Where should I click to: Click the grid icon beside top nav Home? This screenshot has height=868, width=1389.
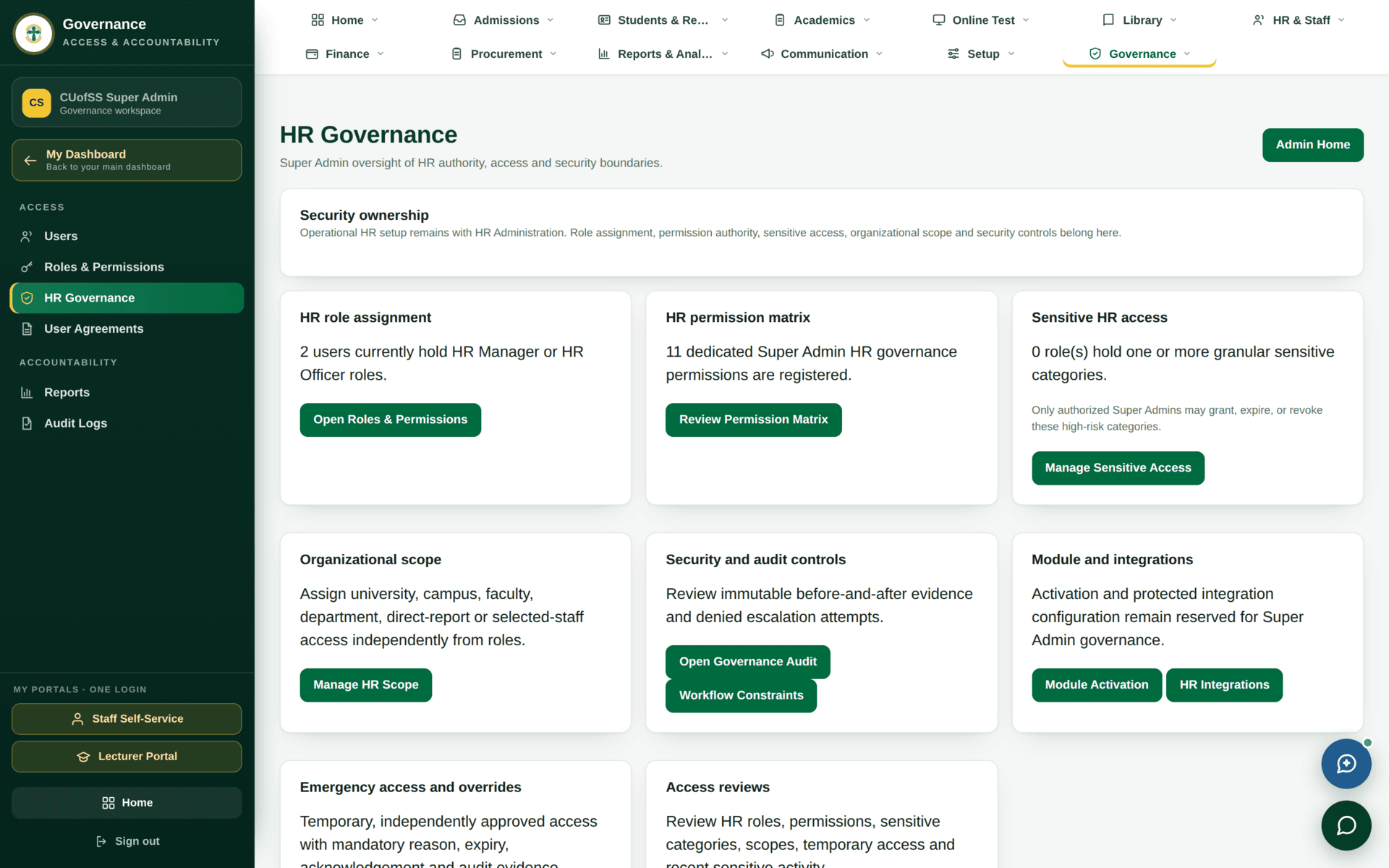coord(318,20)
